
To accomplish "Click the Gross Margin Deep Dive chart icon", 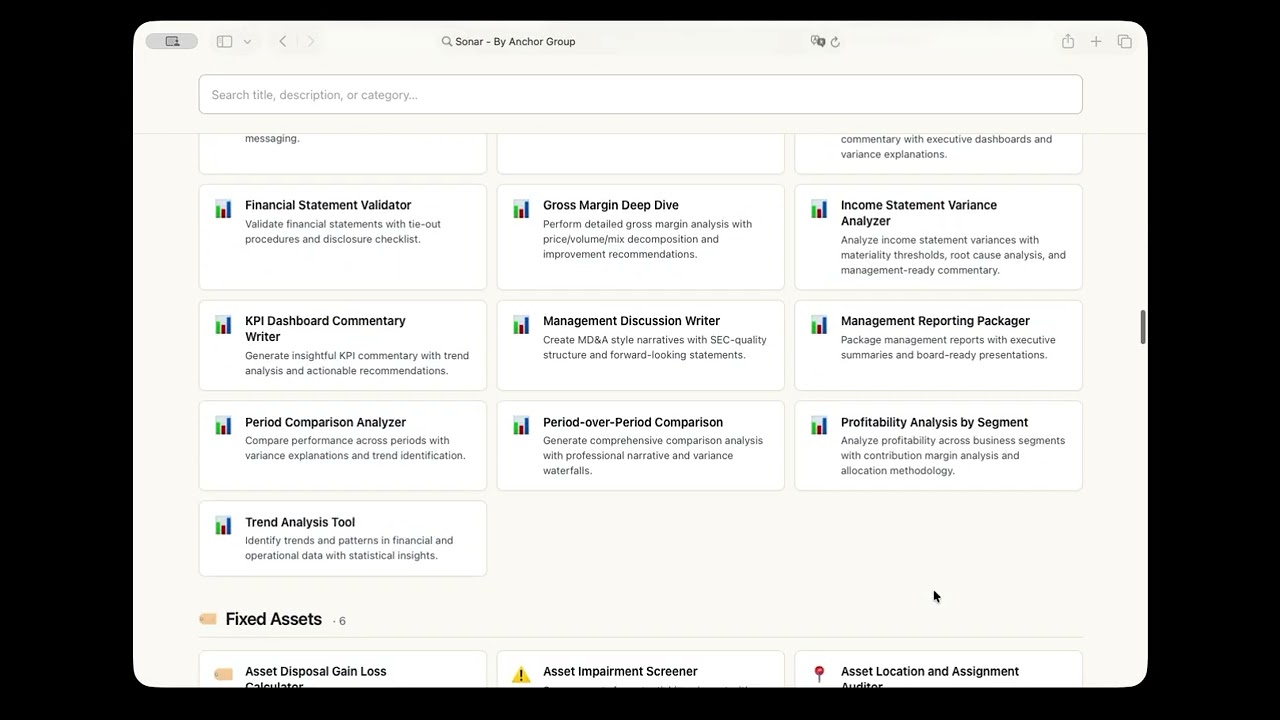I will [x=521, y=209].
